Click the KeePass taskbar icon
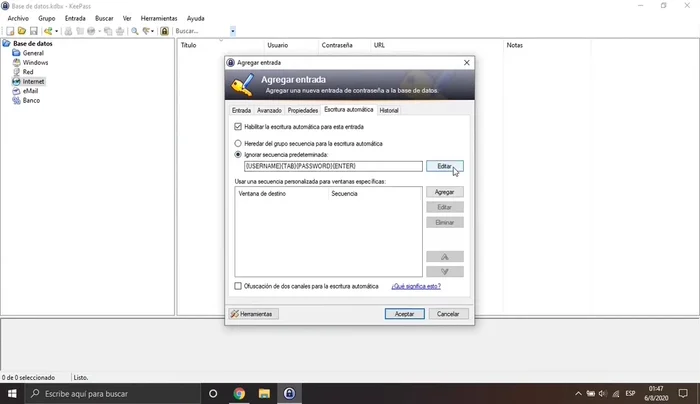Image resolution: width=700 pixels, height=404 pixels. point(289,394)
